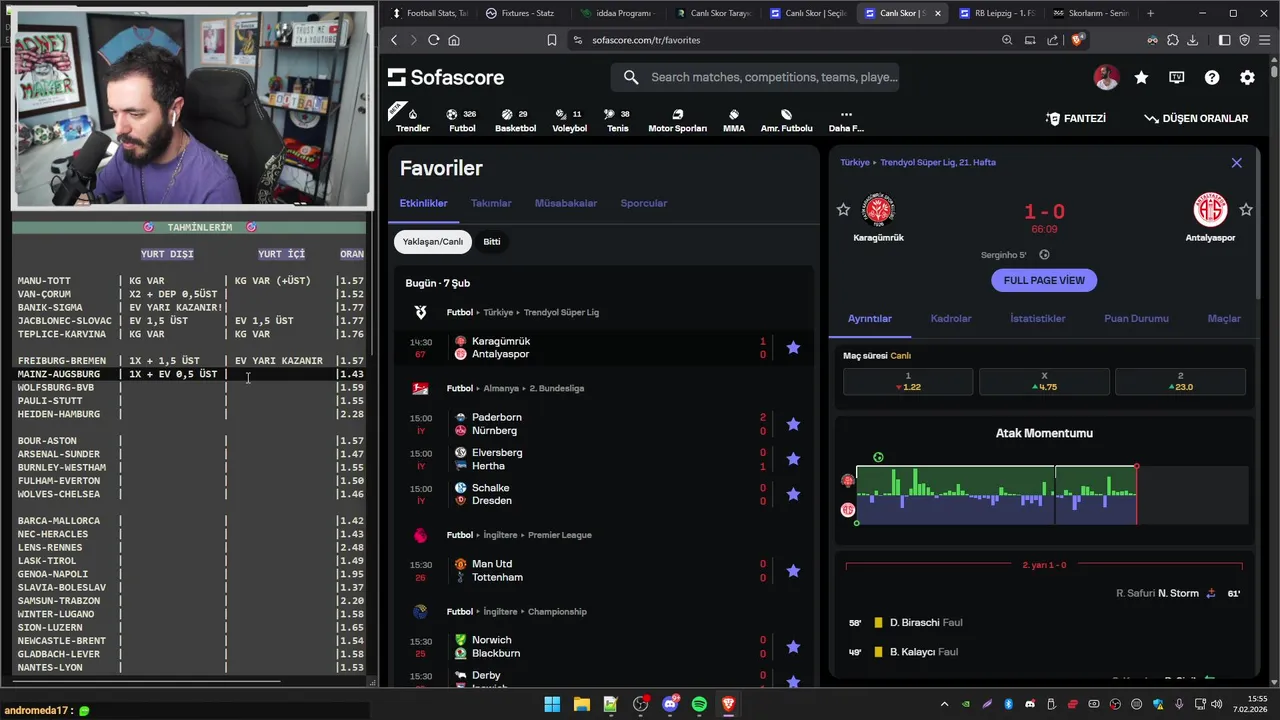The image size is (1280, 720).
Task: Select the Voleybol sport category
Action: click(x=569, y=120)
